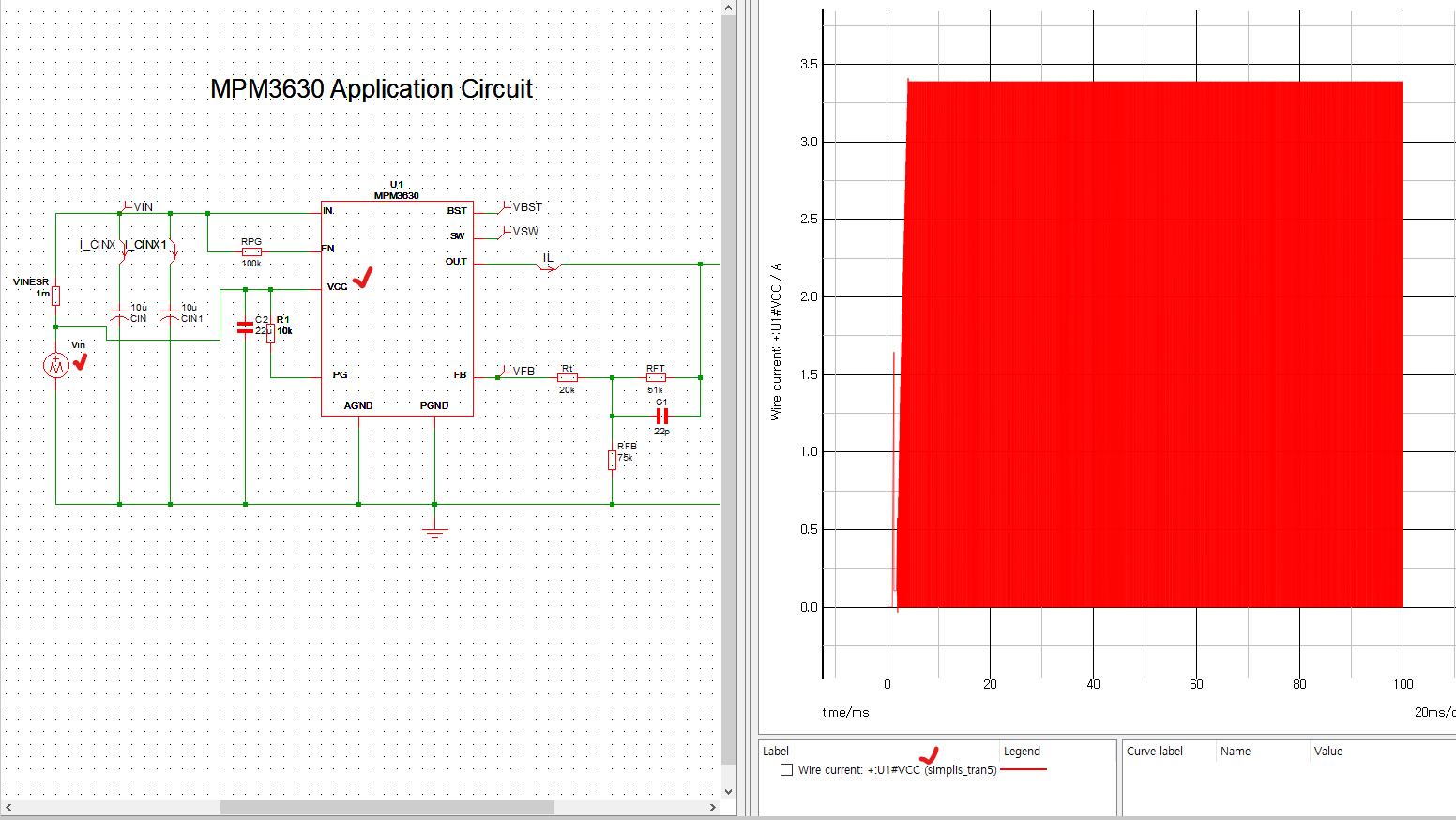
Task: Click the red legend line sample
Action: point(1024,769)
